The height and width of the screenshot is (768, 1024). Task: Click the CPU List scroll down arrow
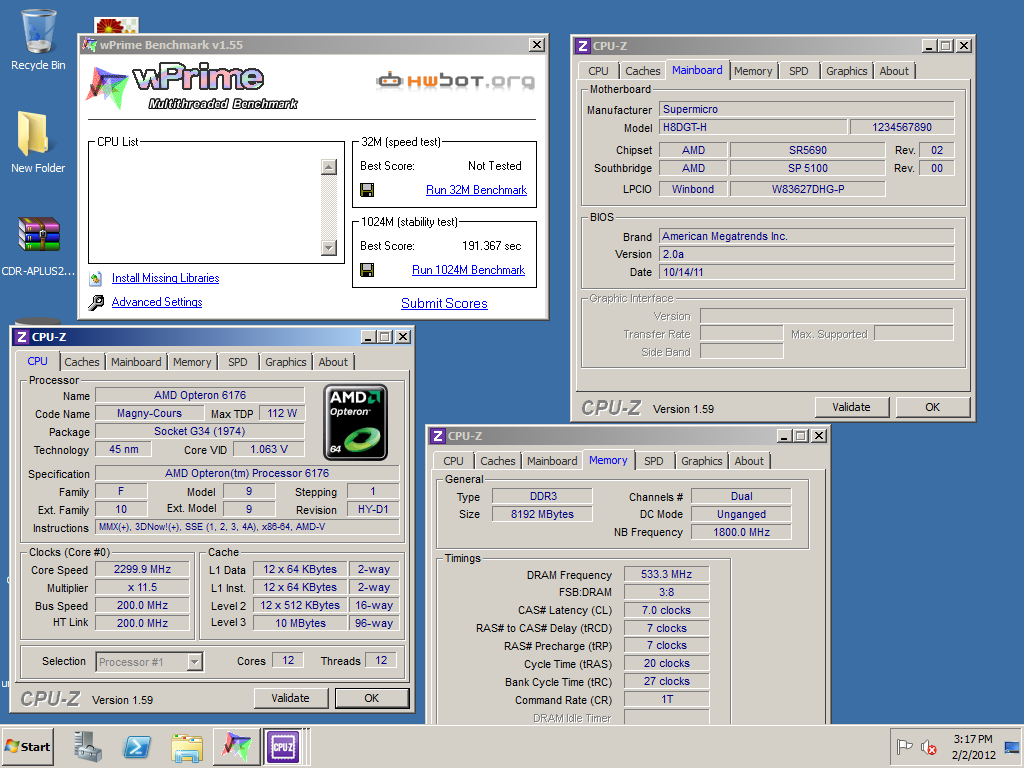(x=329, y=248)
